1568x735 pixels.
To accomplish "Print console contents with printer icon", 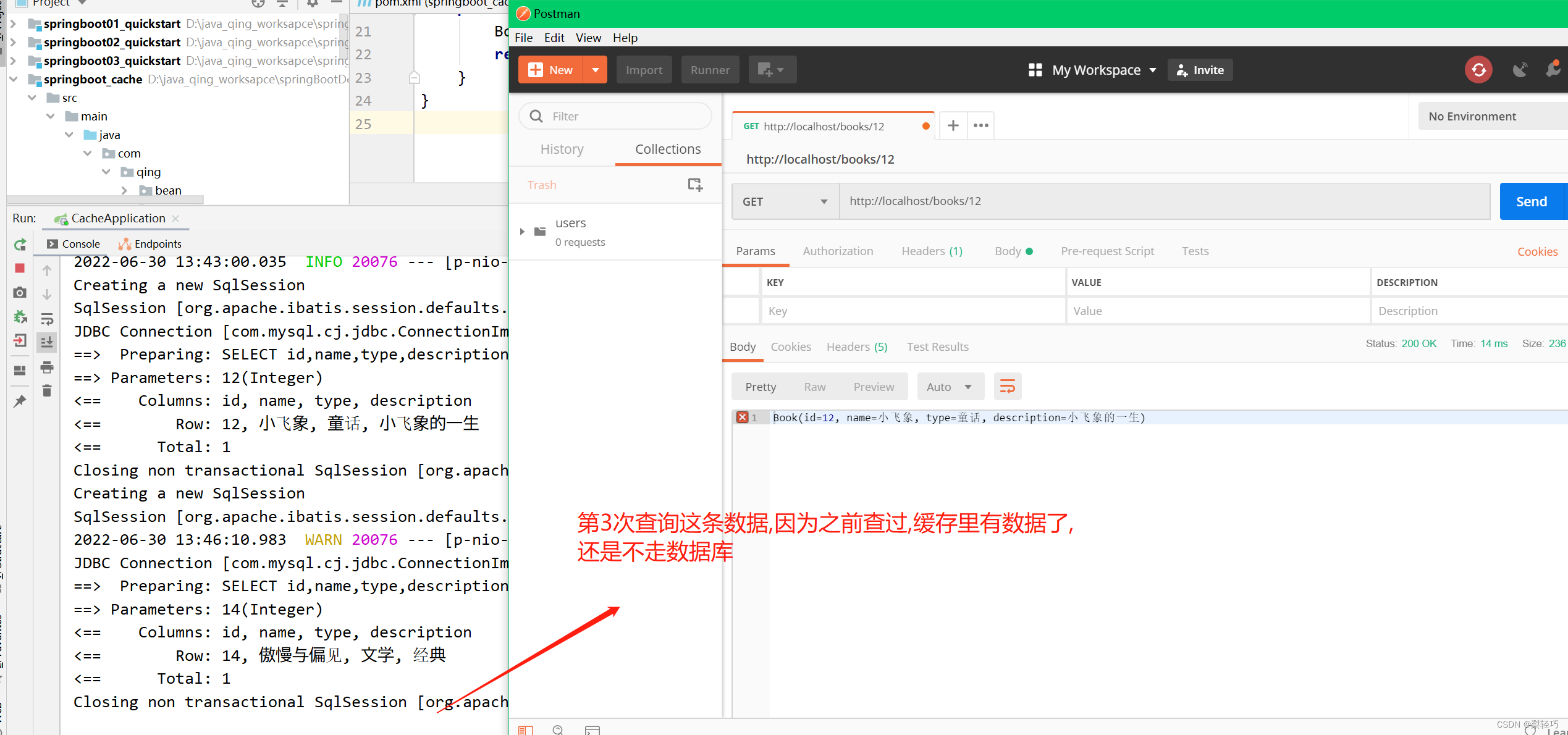I will 46,367.
